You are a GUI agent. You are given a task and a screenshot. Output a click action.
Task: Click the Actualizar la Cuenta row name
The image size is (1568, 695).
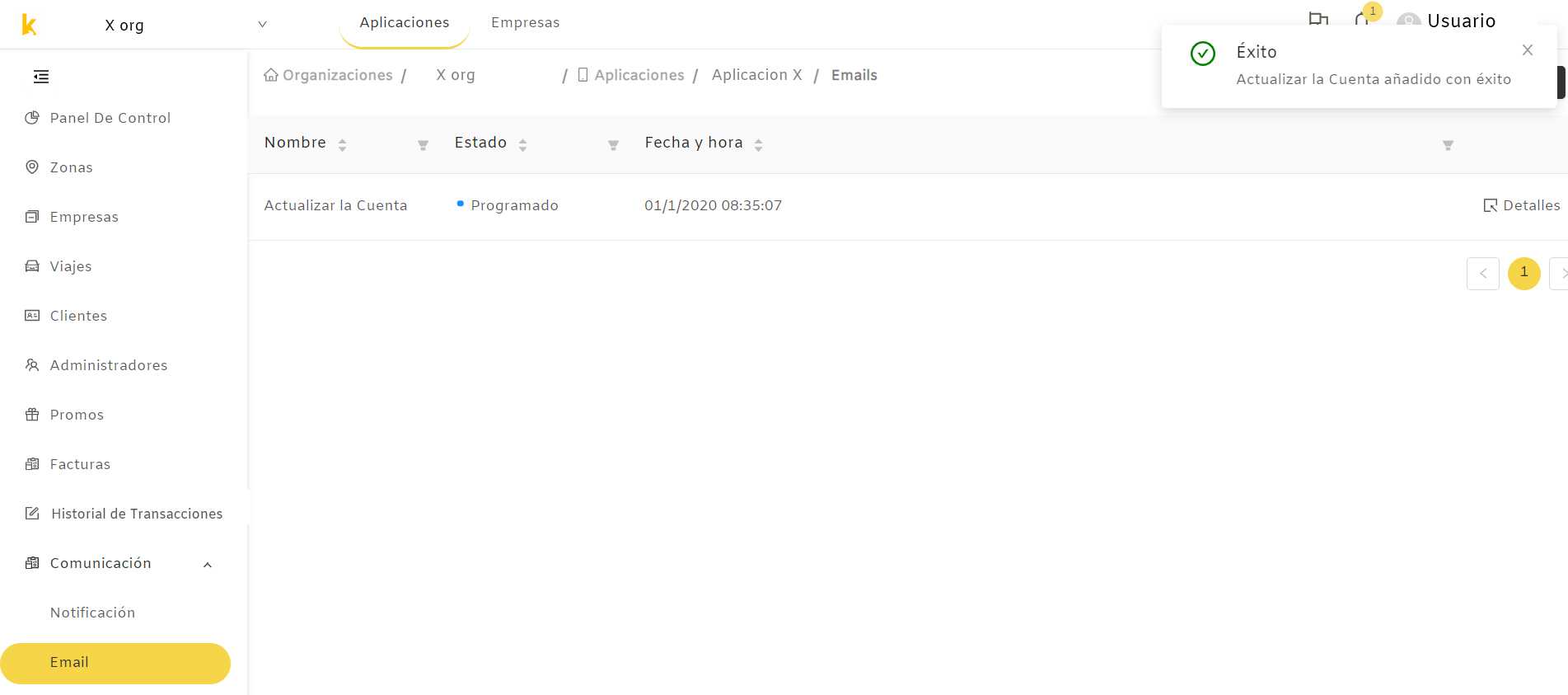[x=335, y=205]
